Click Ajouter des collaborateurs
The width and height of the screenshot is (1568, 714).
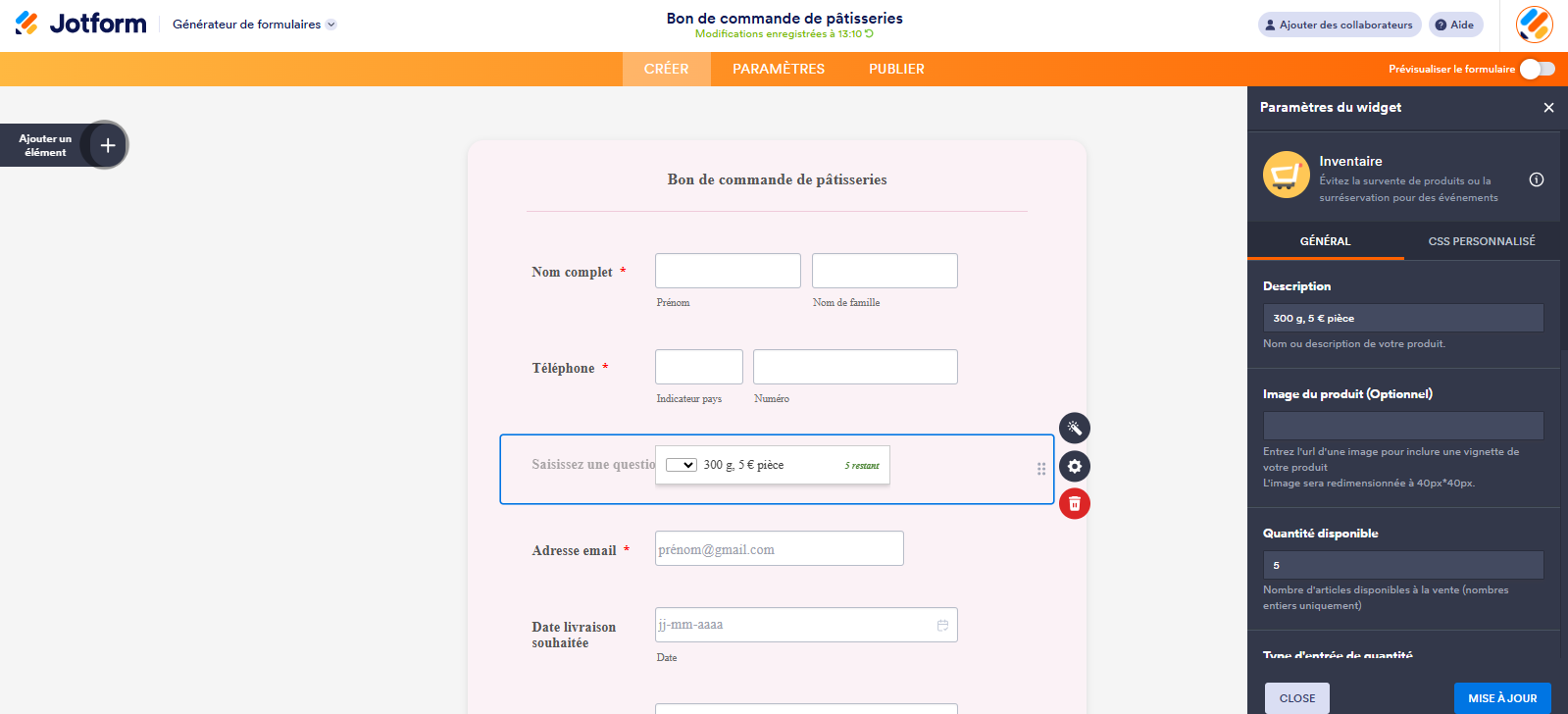1339,24
